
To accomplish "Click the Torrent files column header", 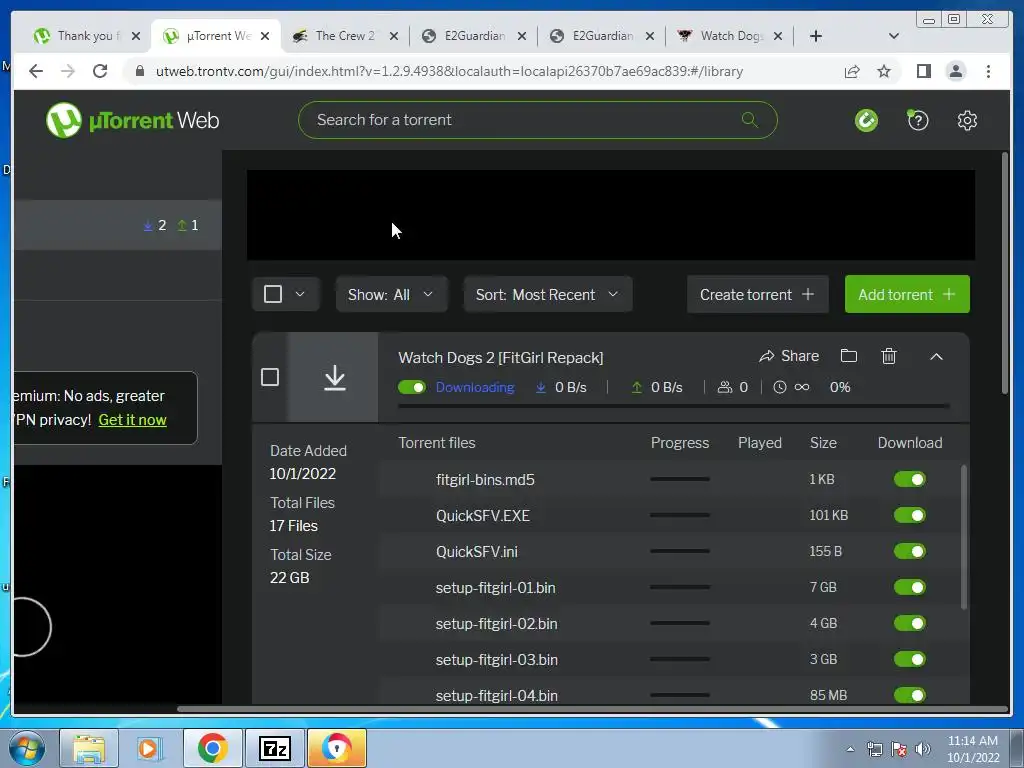I will (x=437, y=443).
